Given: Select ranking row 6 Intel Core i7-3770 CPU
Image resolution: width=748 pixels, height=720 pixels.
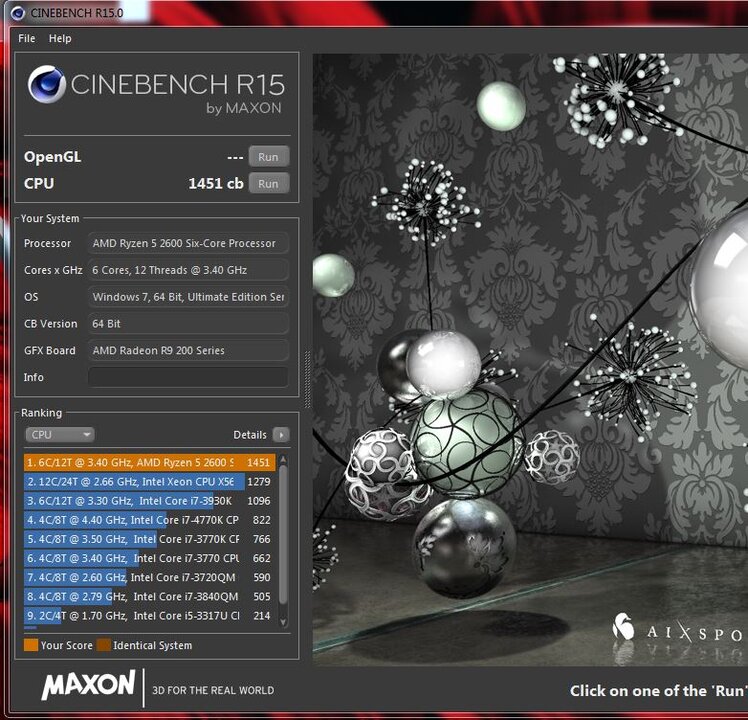Looking at the screenshot, I should 150,558.
